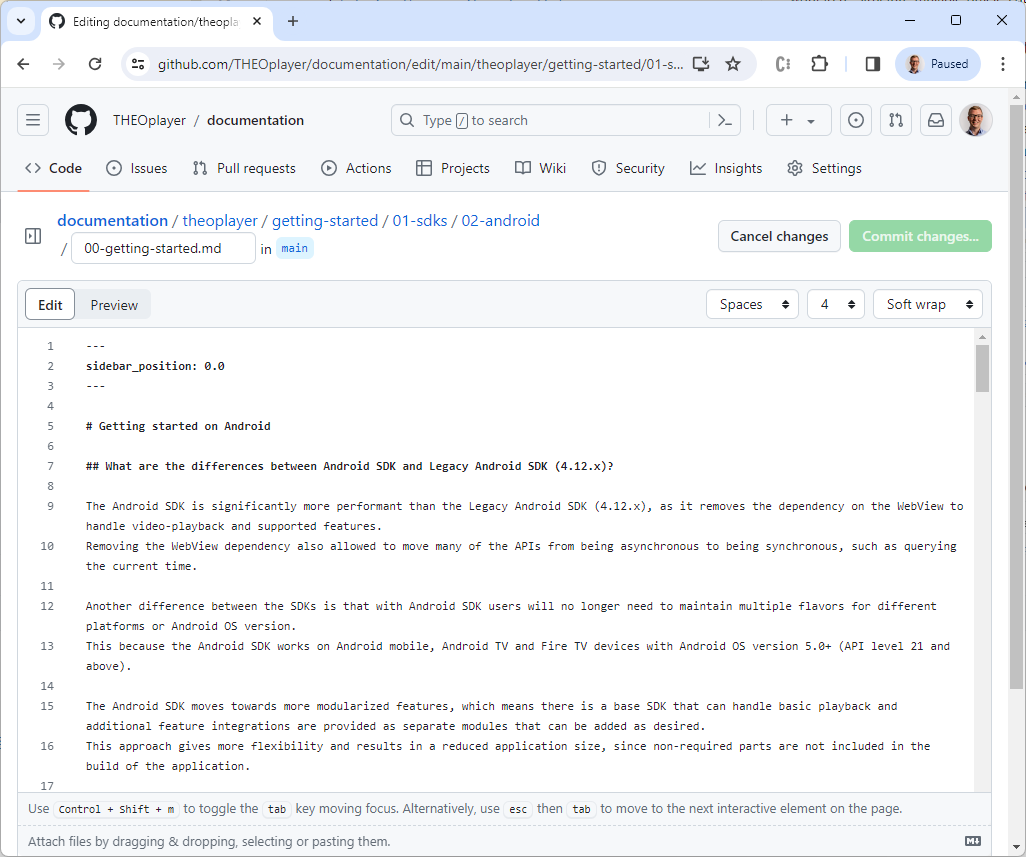
Task: Switch to the Issues tab
Action: point(137,168)
